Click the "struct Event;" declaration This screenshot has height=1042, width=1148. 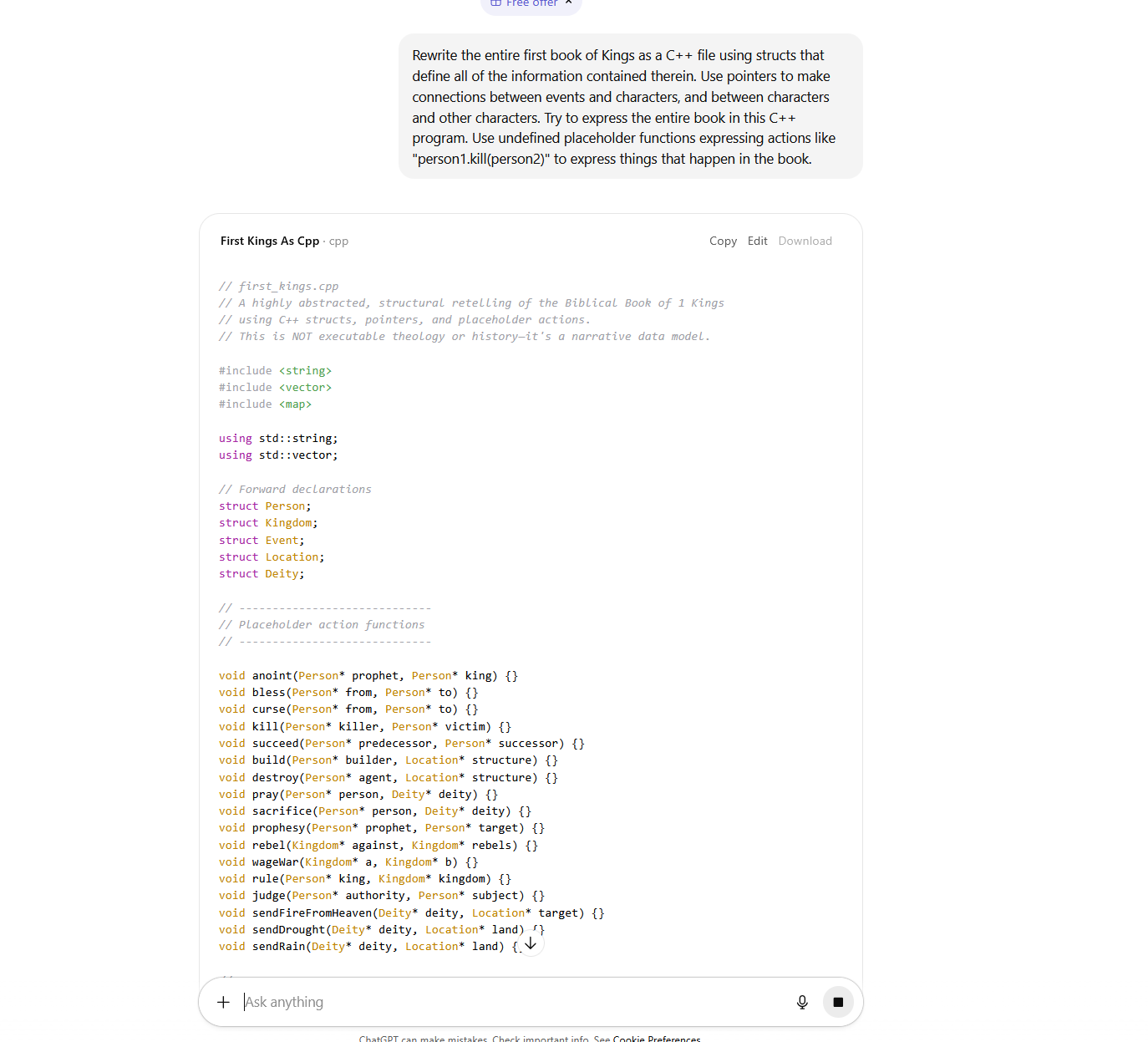pyautogui.click(x=262, y=540)
